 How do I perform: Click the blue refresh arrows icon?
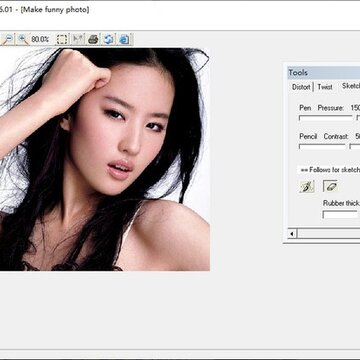(109, 39)
